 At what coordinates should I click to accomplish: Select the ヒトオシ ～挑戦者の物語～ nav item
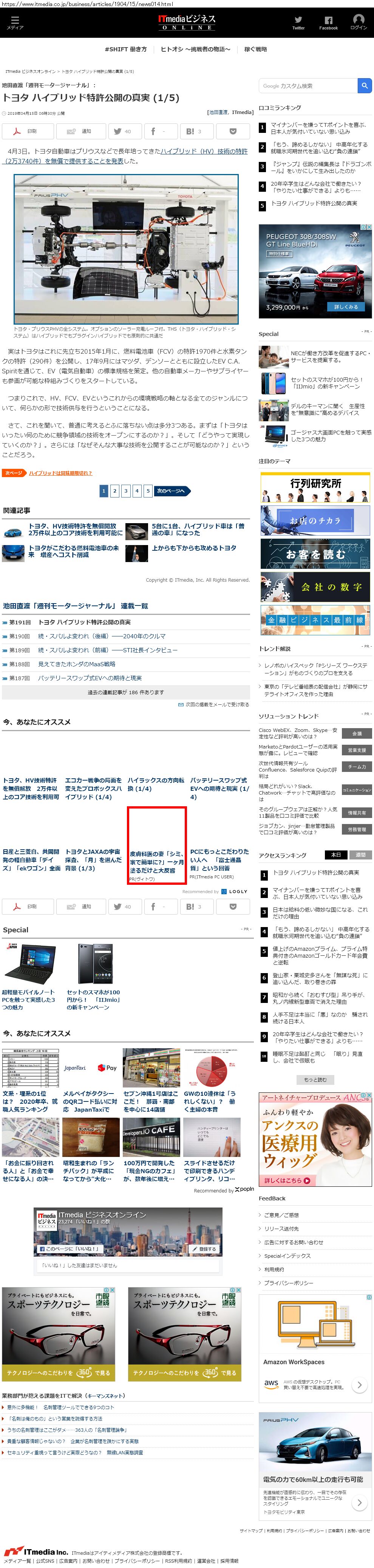(196, 49)
